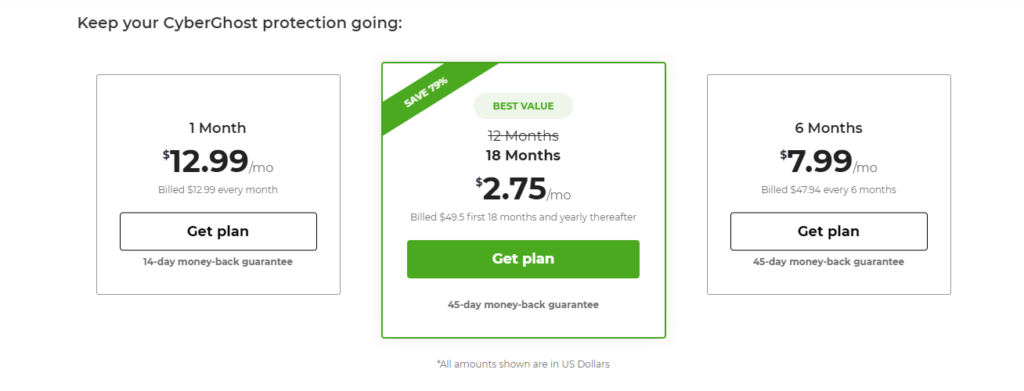This screenshot has height=391, width=1024.
Task: Select the 1 Month plan title
Action: 218,128
